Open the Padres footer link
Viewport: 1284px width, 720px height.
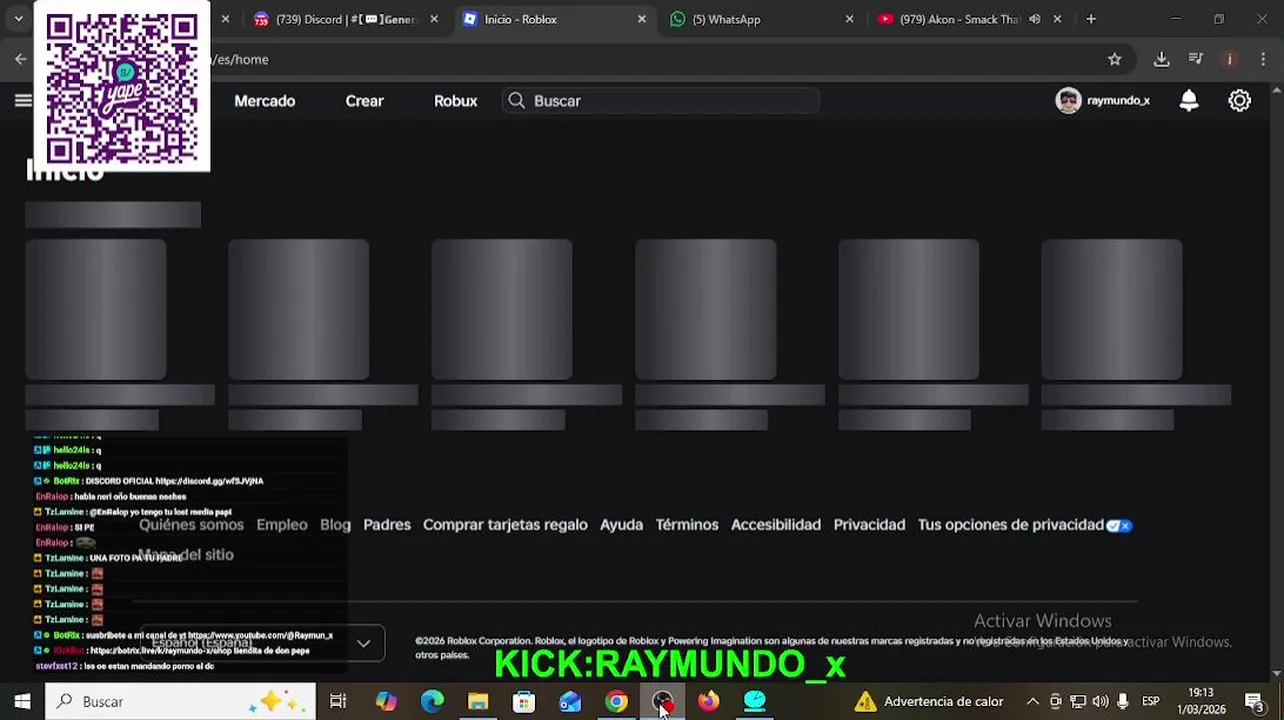[x=387, y=524]
